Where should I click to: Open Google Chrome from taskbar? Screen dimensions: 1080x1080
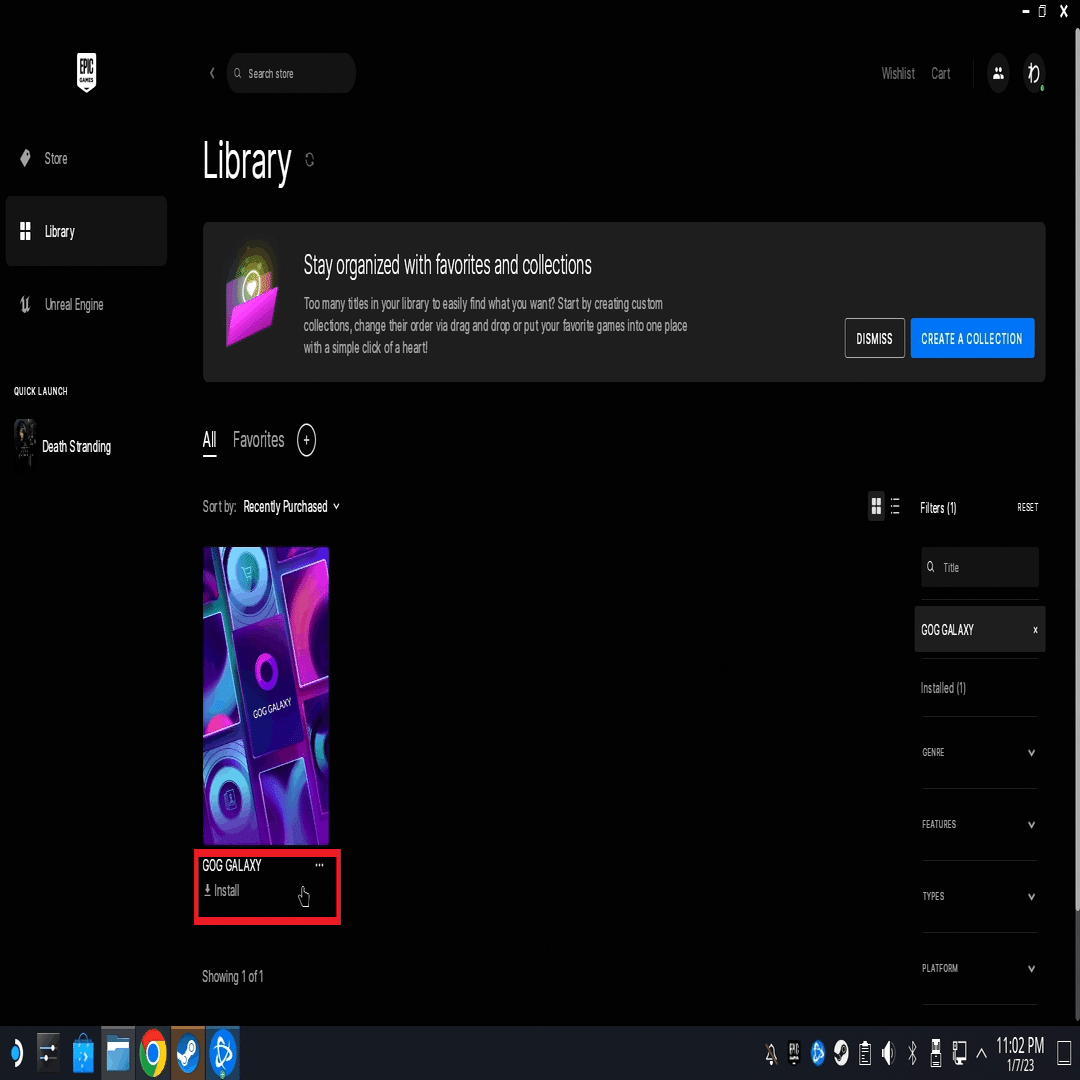[153, 1053]
